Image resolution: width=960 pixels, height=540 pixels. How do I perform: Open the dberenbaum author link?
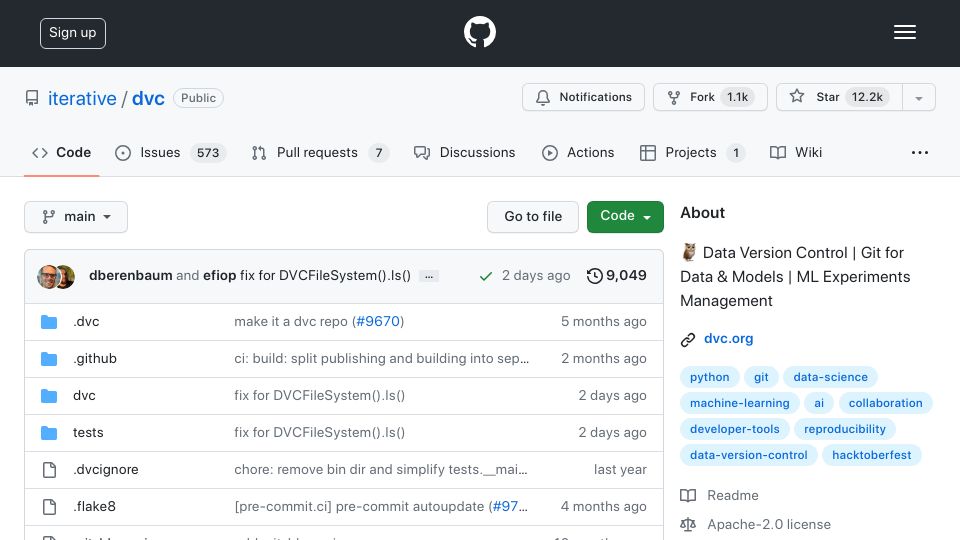[130, 276]
